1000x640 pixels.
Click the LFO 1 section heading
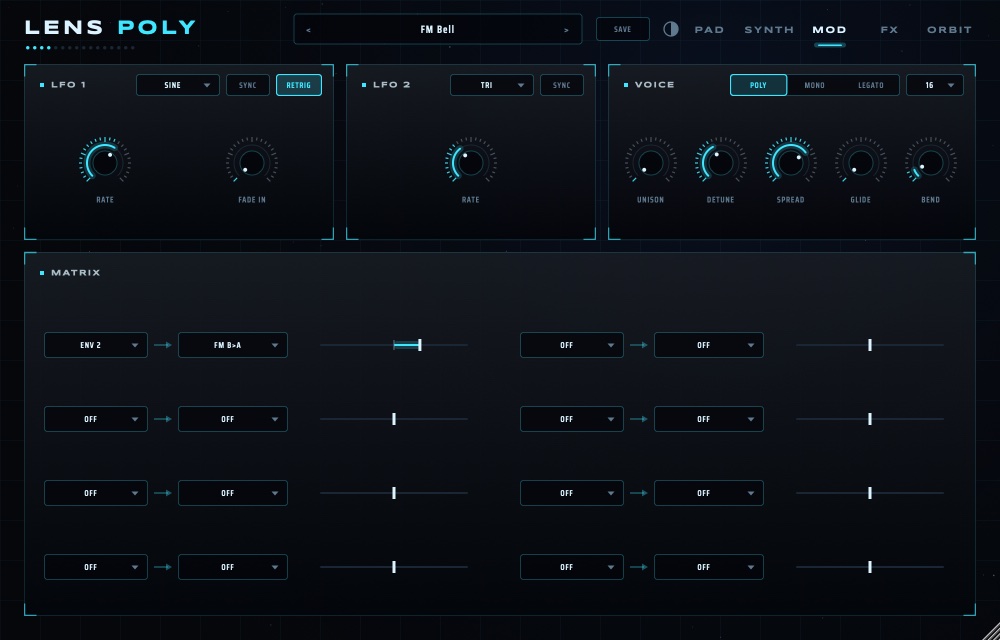68,85
